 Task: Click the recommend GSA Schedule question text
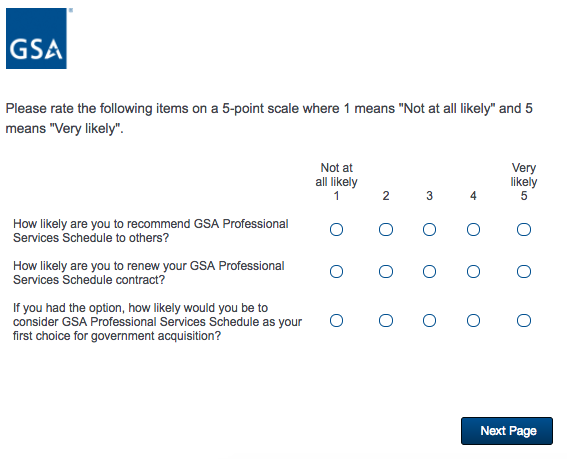(151, 231)
